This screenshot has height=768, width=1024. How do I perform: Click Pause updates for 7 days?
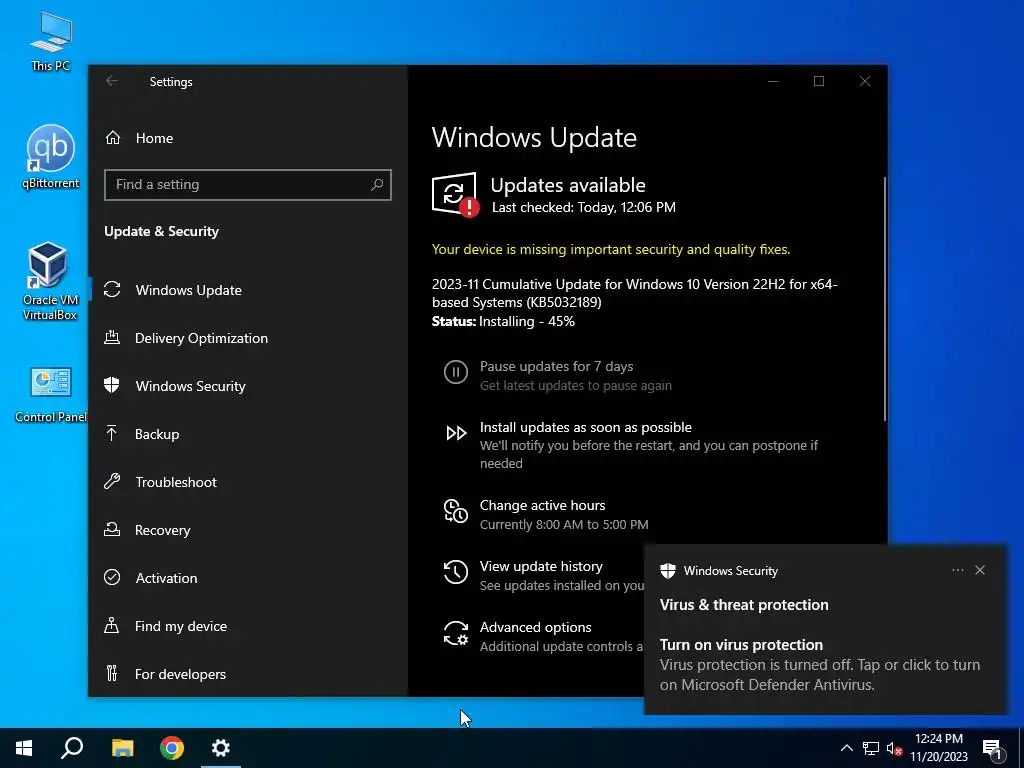pyautogui.click(x=556, y=366)
